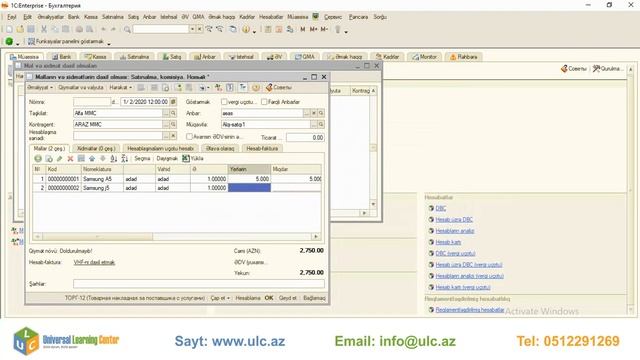Clear Anbar field with X button

point(314,113)
